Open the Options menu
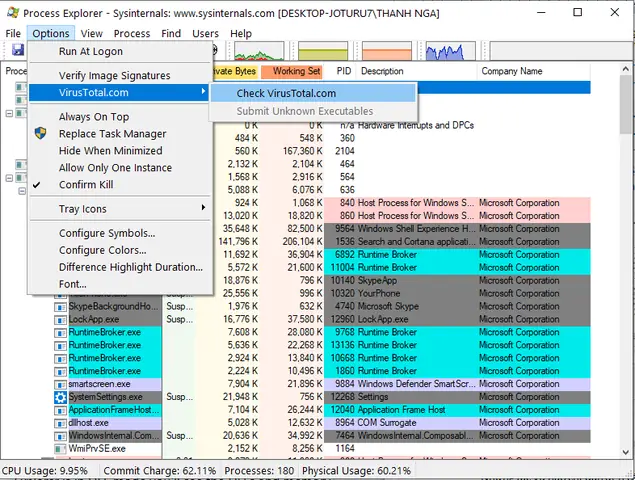Viewport: 635px width, 480px height. pyautogui.click(x=51, y=34)
